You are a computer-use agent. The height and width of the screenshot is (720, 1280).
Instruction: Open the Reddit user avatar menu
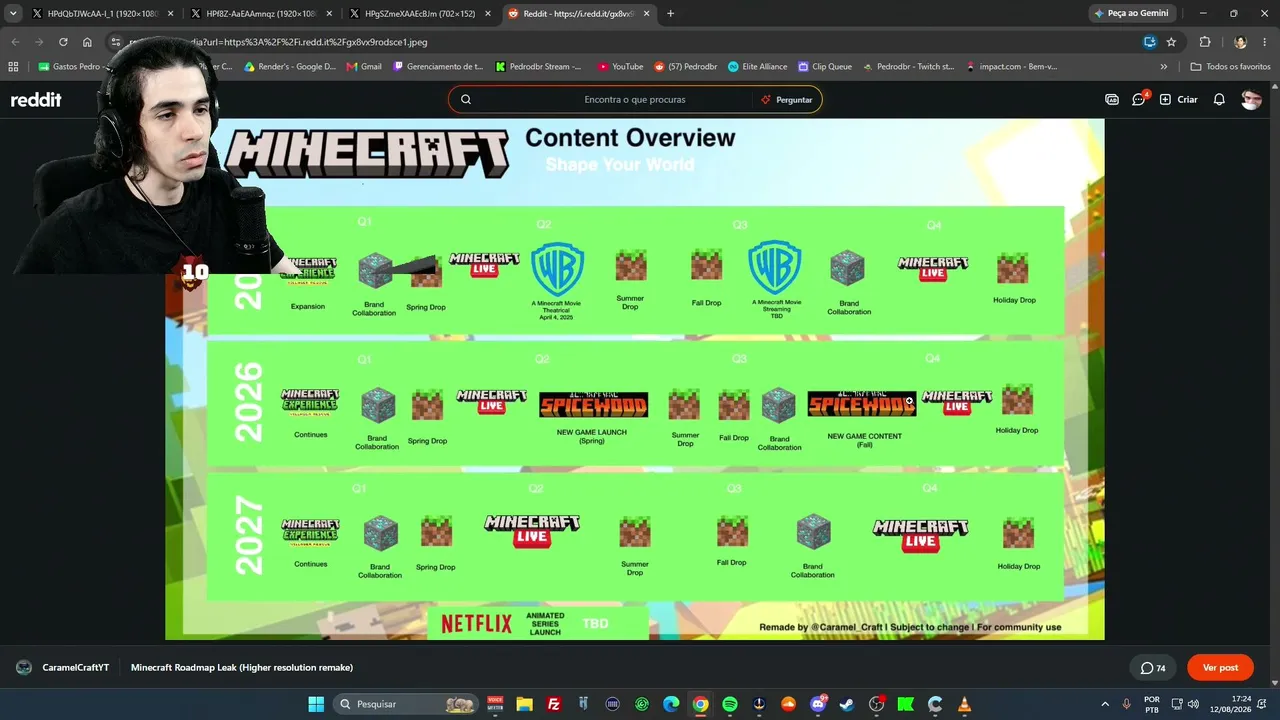[1251, 100]
